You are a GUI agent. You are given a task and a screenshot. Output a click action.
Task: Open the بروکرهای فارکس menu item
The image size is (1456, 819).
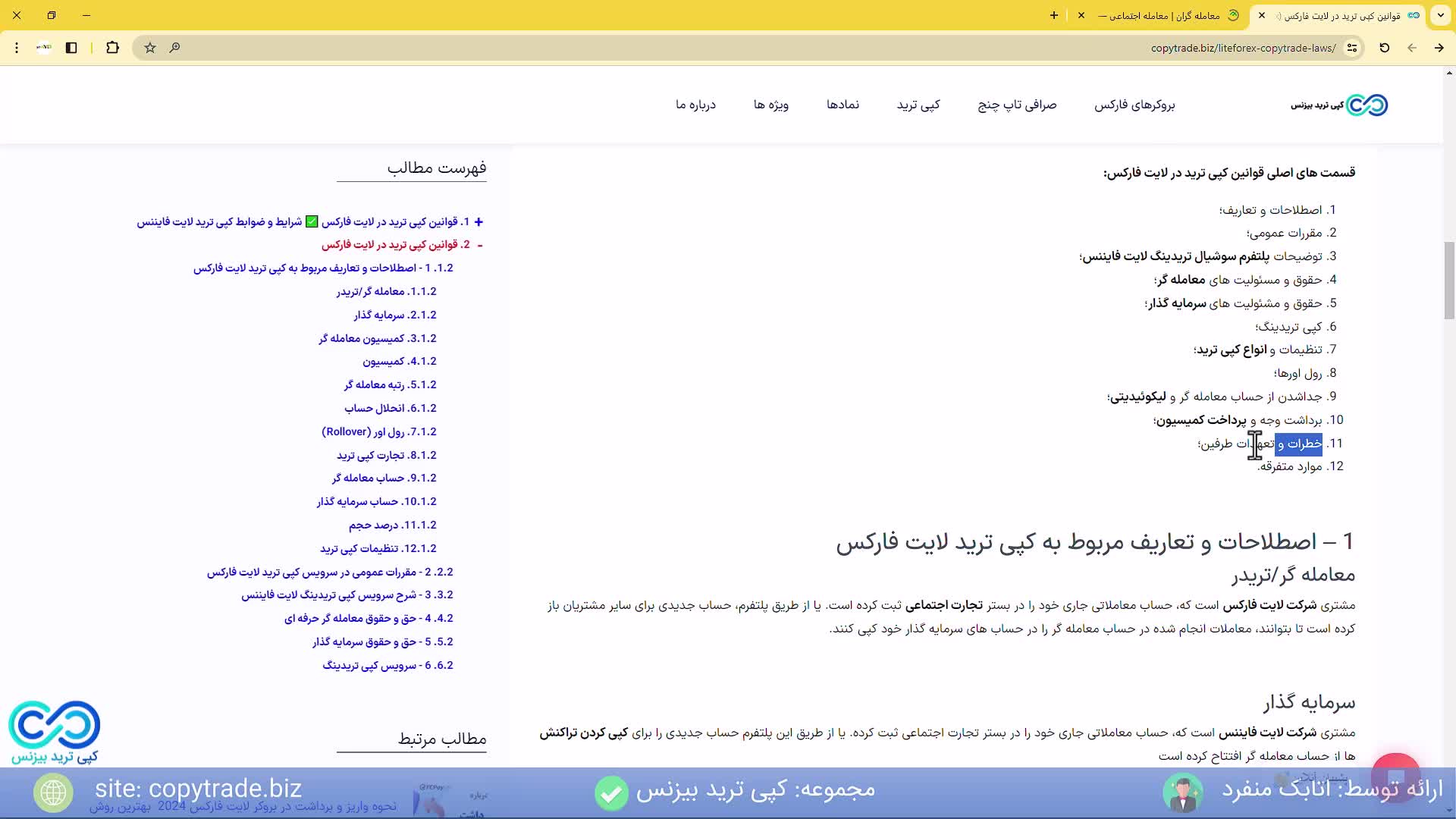coord(1134,105)
